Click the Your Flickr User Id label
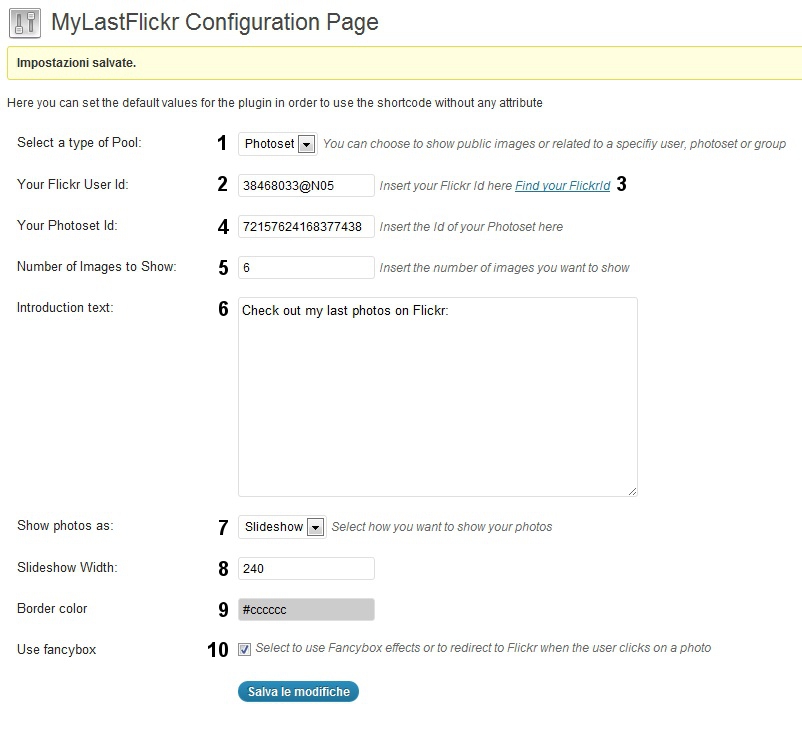The height and width of the screenshot is (731, 802). point(73,184)
